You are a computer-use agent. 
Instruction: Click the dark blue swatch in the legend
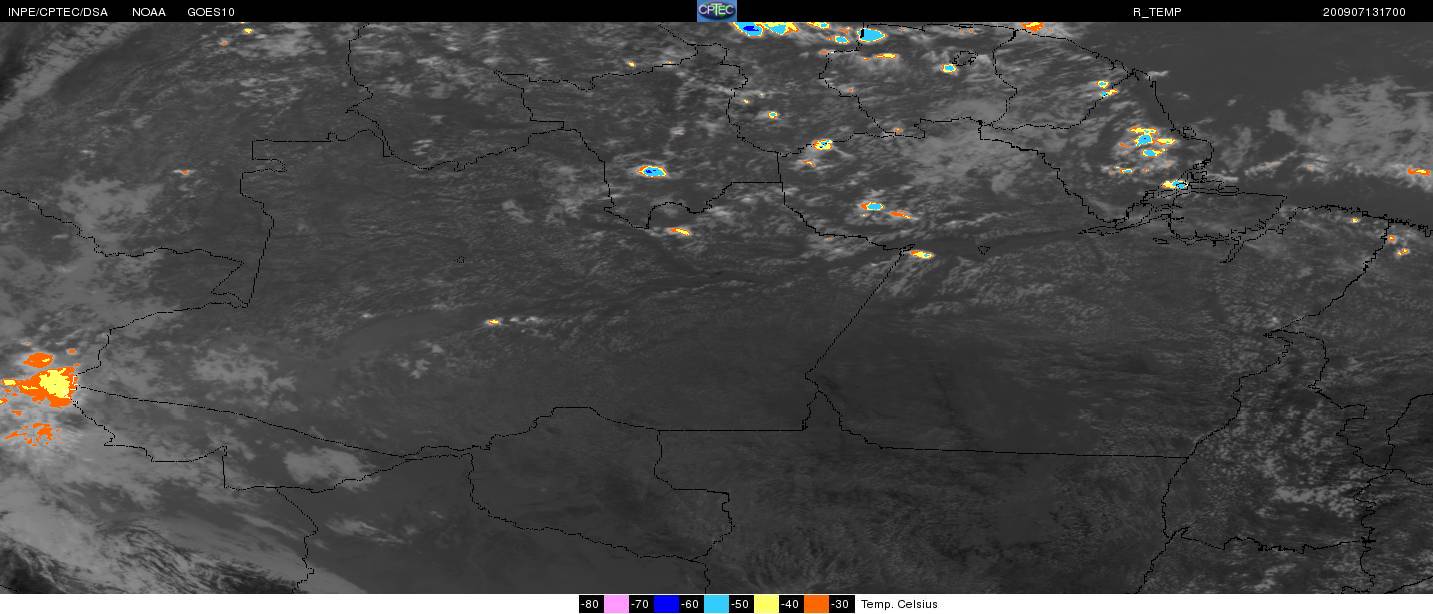666,604
